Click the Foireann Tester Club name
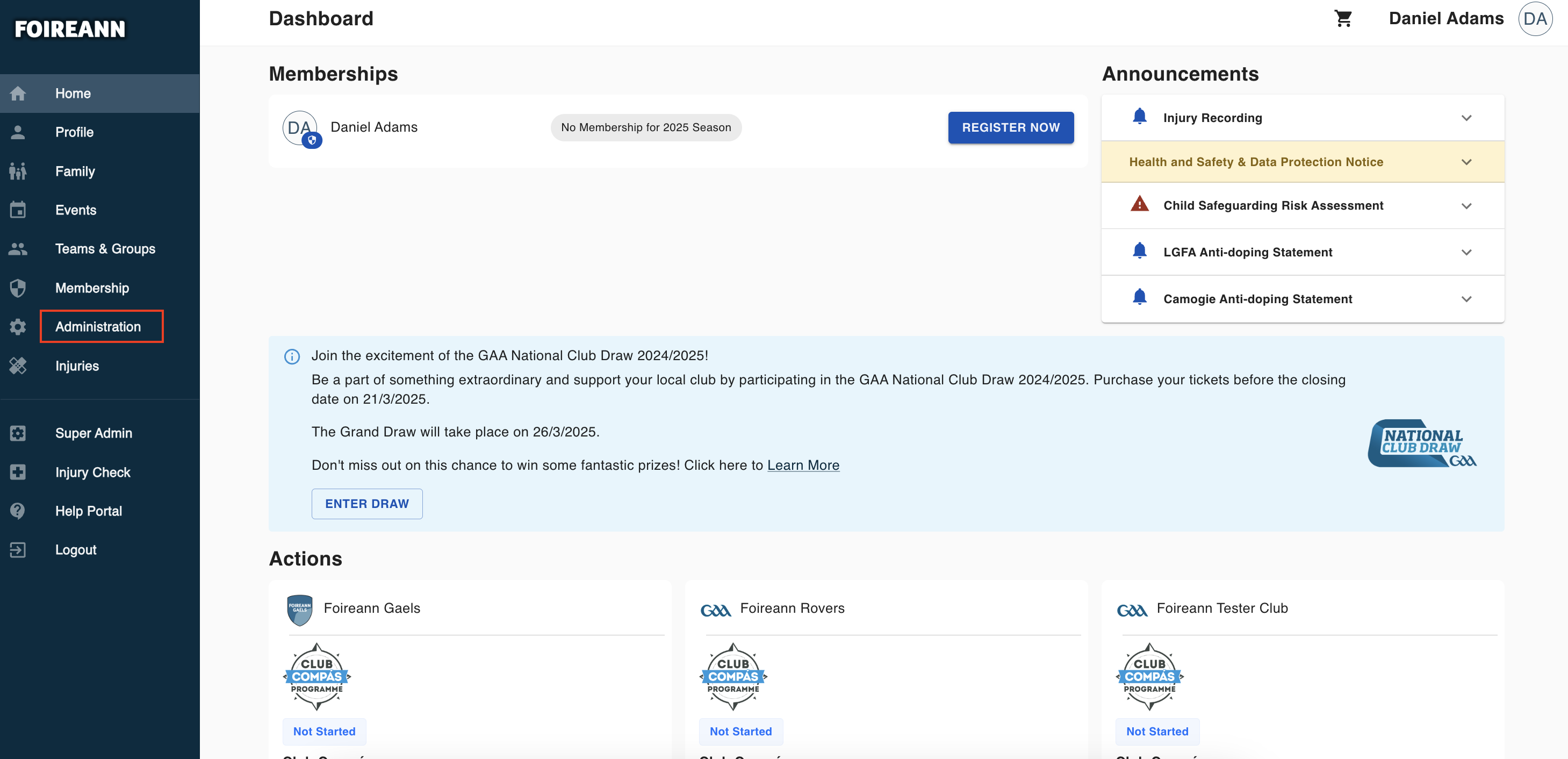Image resolution: width=1568 pixels, height=759 pixels. (1221, 608)
